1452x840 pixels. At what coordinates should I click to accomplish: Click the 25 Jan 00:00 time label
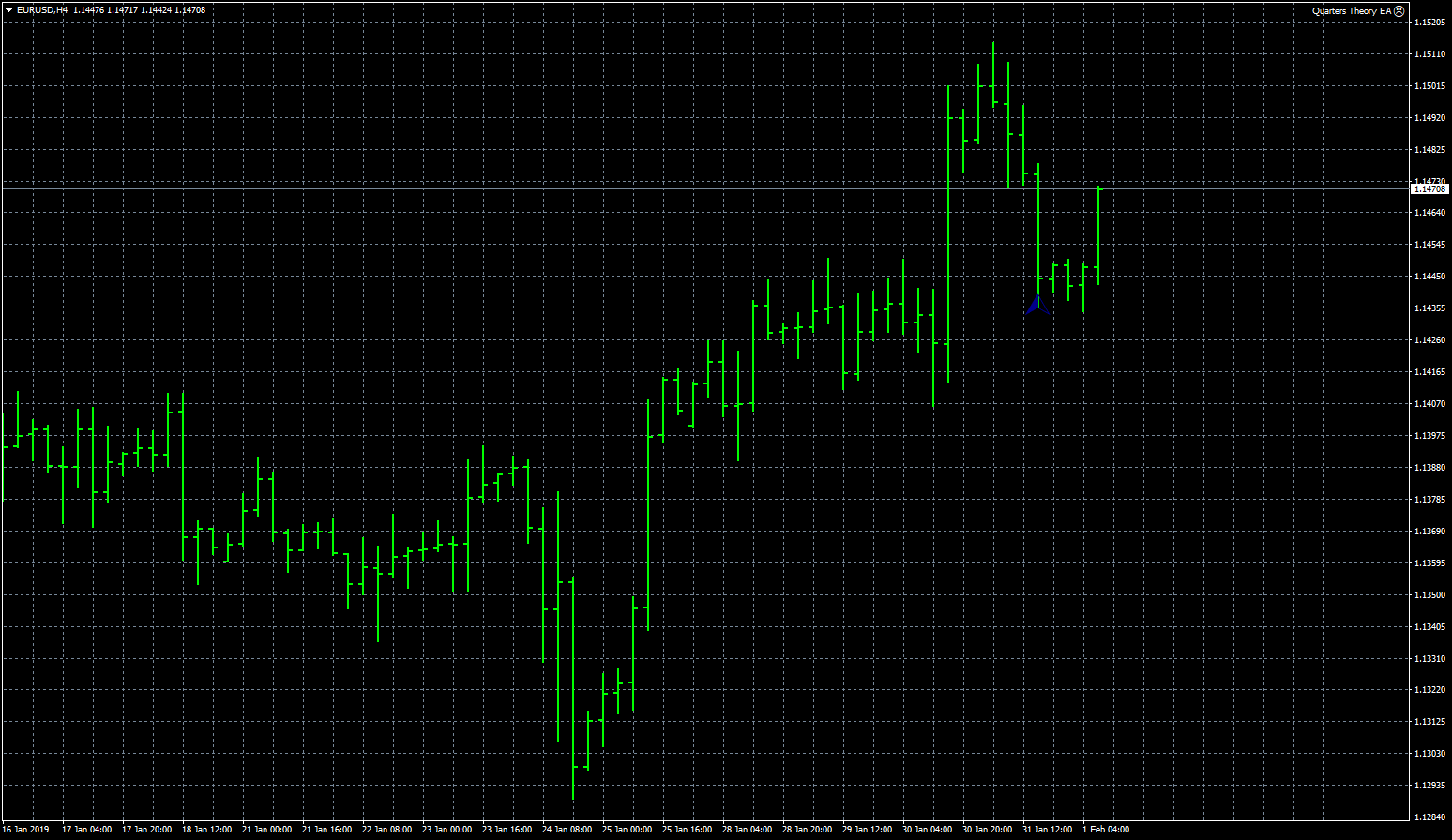pos(627,829)
